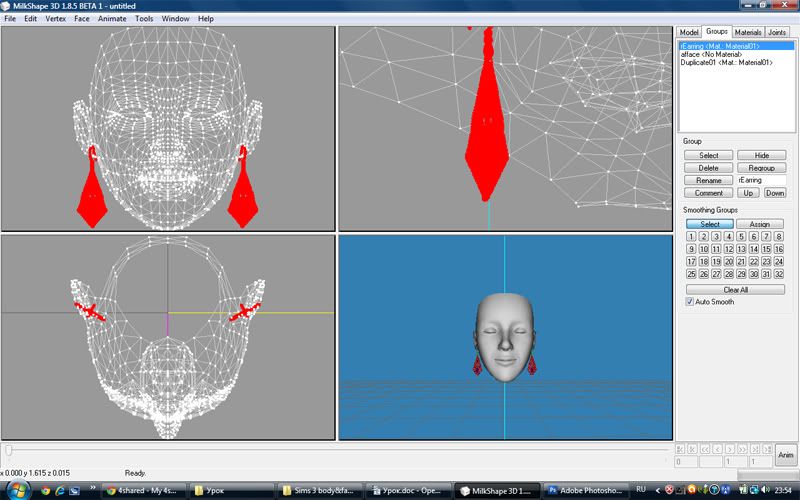Click the rewind double arrow icon
Image resolution: width=800 pixels, height=500 pixels.
pyautogui.click(x=705, y=449)
